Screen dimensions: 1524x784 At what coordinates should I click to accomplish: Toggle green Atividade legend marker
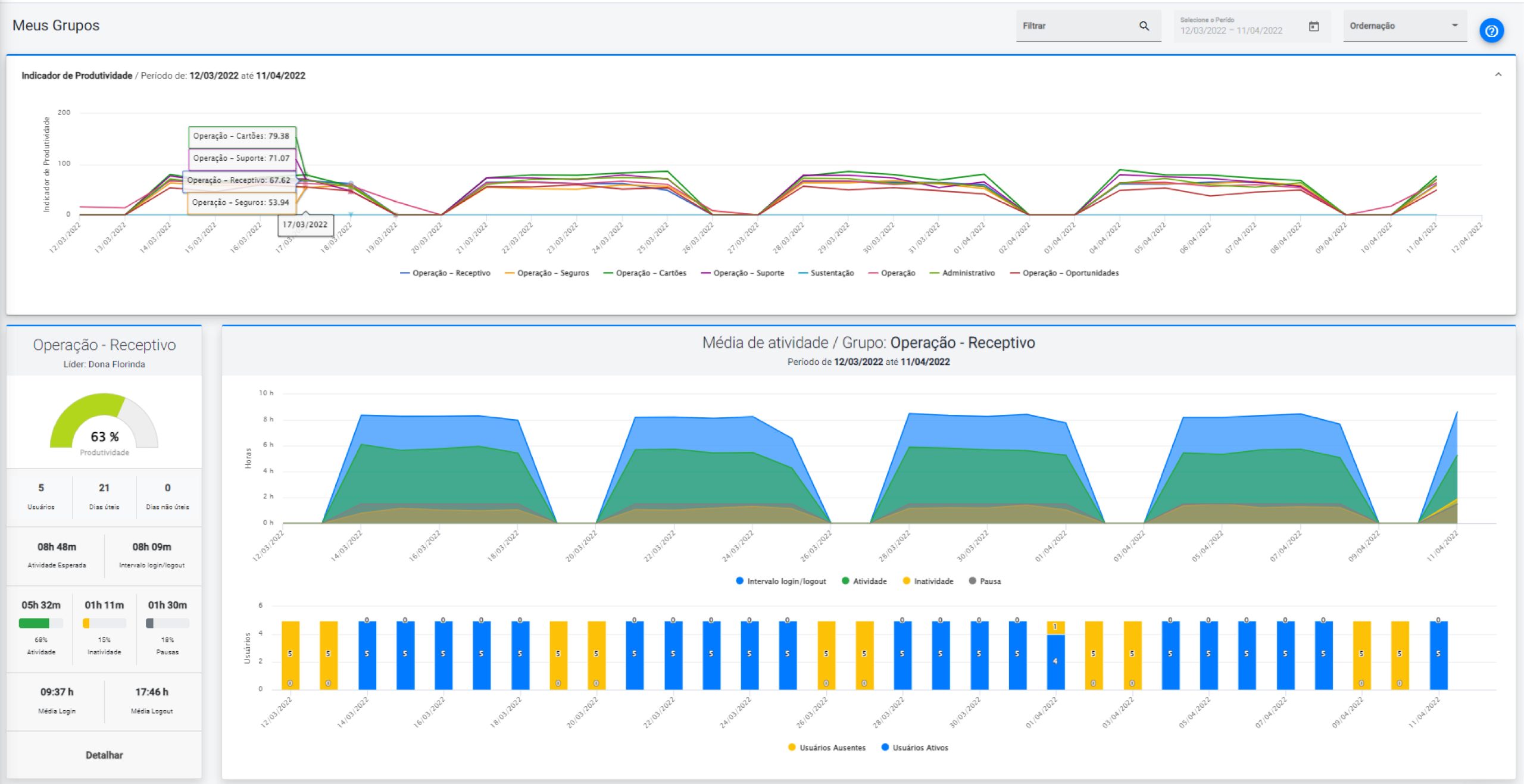[845, 581]
